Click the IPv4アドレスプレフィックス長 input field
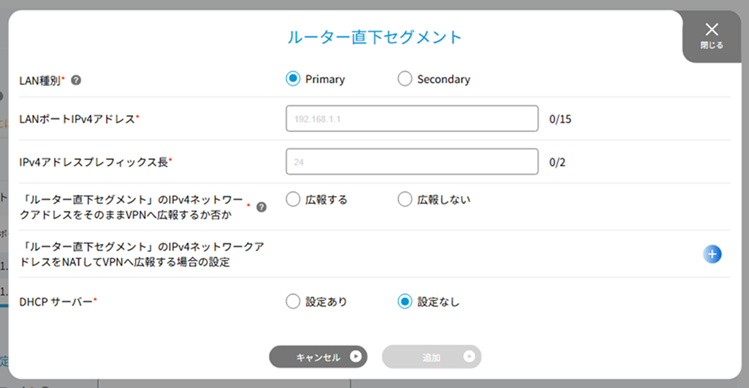This screenshot has height=388, width=749. [412, 162]
